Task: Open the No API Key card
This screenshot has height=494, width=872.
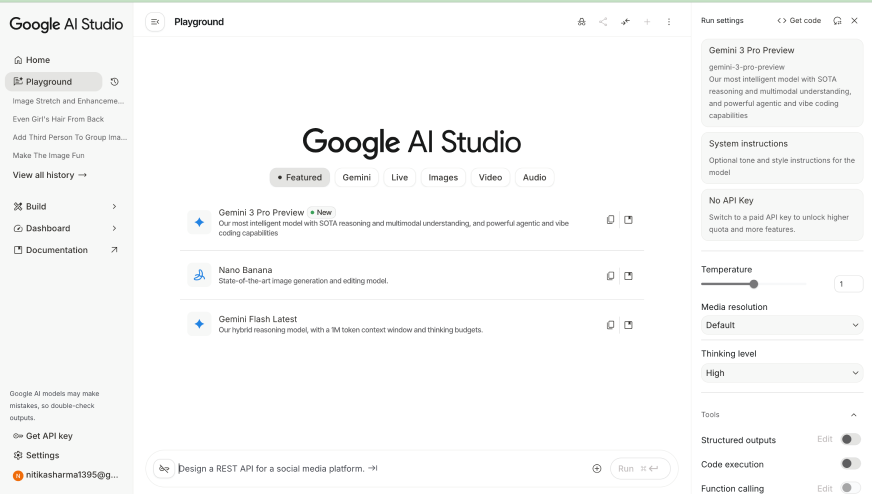Action: coord(782,215)
